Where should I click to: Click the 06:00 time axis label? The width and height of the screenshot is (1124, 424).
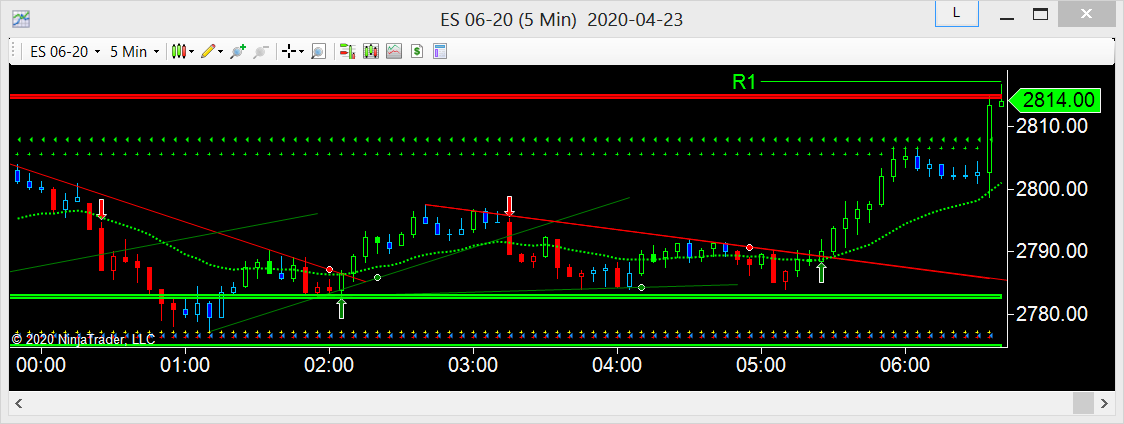point(905,364)
